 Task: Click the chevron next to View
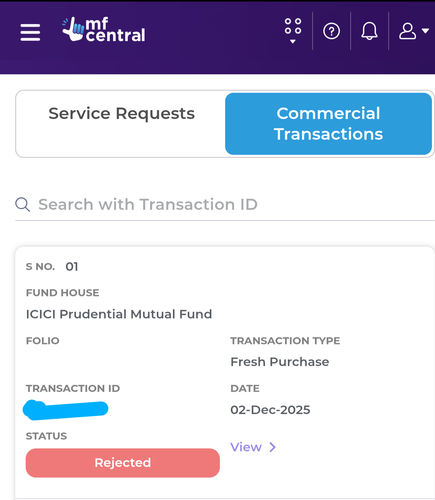pos(273,447)
